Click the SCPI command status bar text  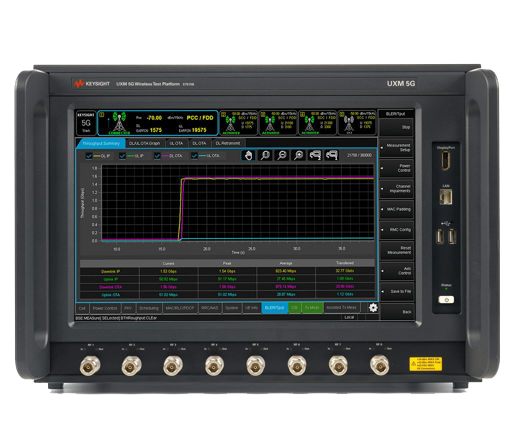point(116,318)
